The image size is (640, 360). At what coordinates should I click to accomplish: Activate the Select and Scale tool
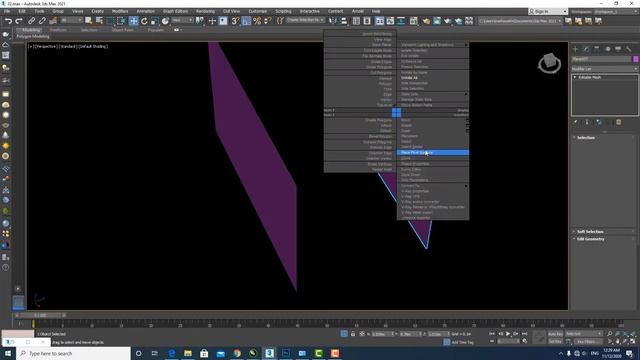(155, 21)
